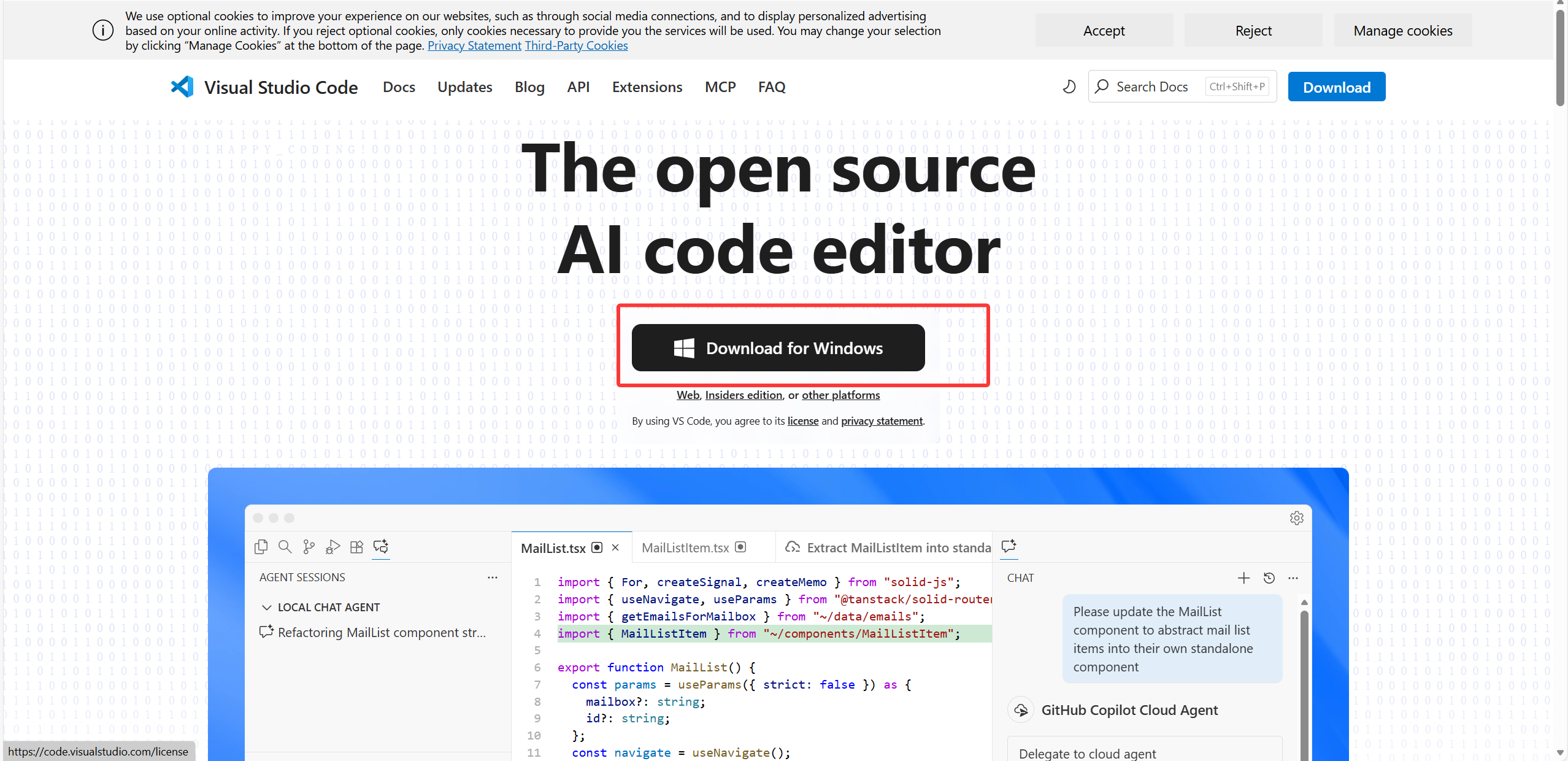This screenshot has width=1568, height=761.
Task: Toggle dark theme moon icon
Action: click(1069, 87)
